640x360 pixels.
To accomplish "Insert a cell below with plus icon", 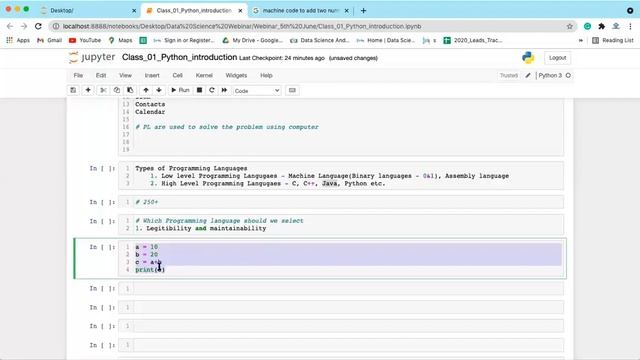I will pyautogui.click(x=88, y=90).
